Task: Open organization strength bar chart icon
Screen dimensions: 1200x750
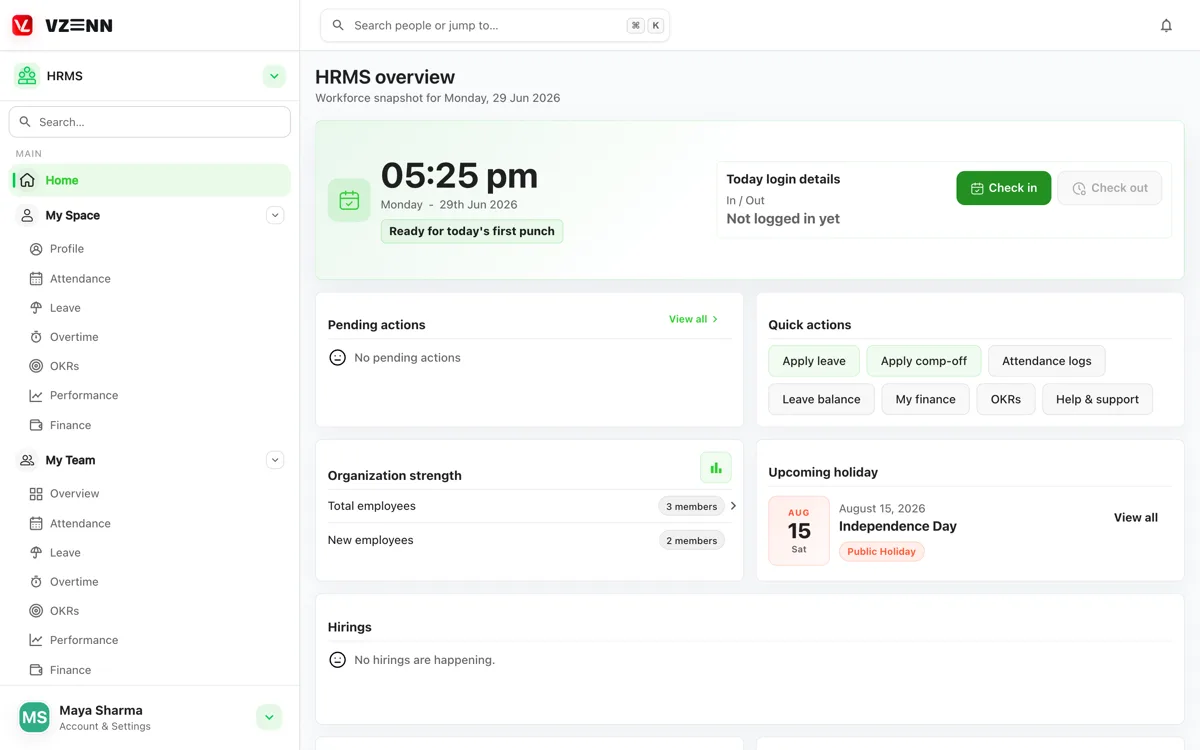Action: pos(716,467)
